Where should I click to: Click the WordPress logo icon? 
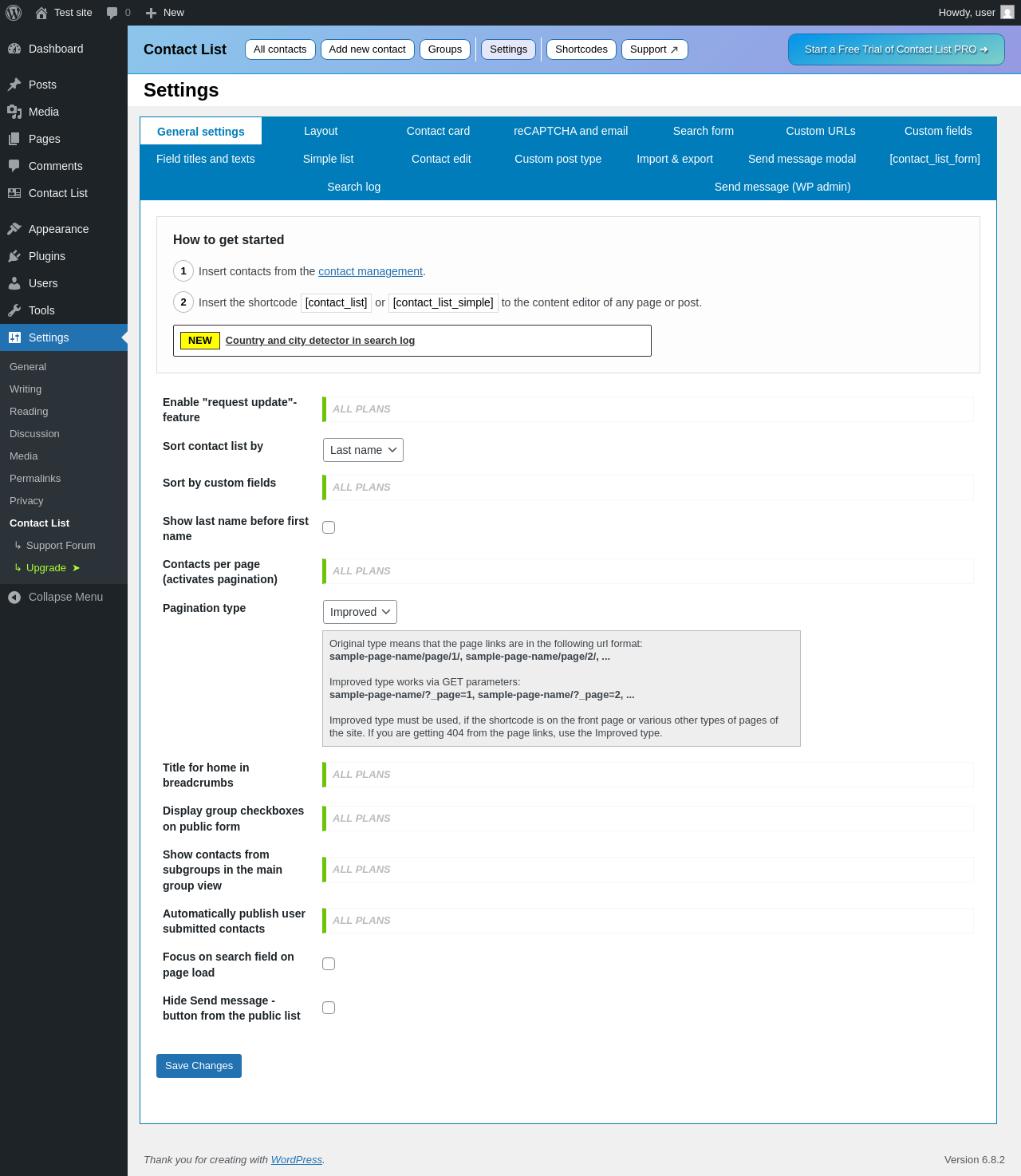(14, 13)
